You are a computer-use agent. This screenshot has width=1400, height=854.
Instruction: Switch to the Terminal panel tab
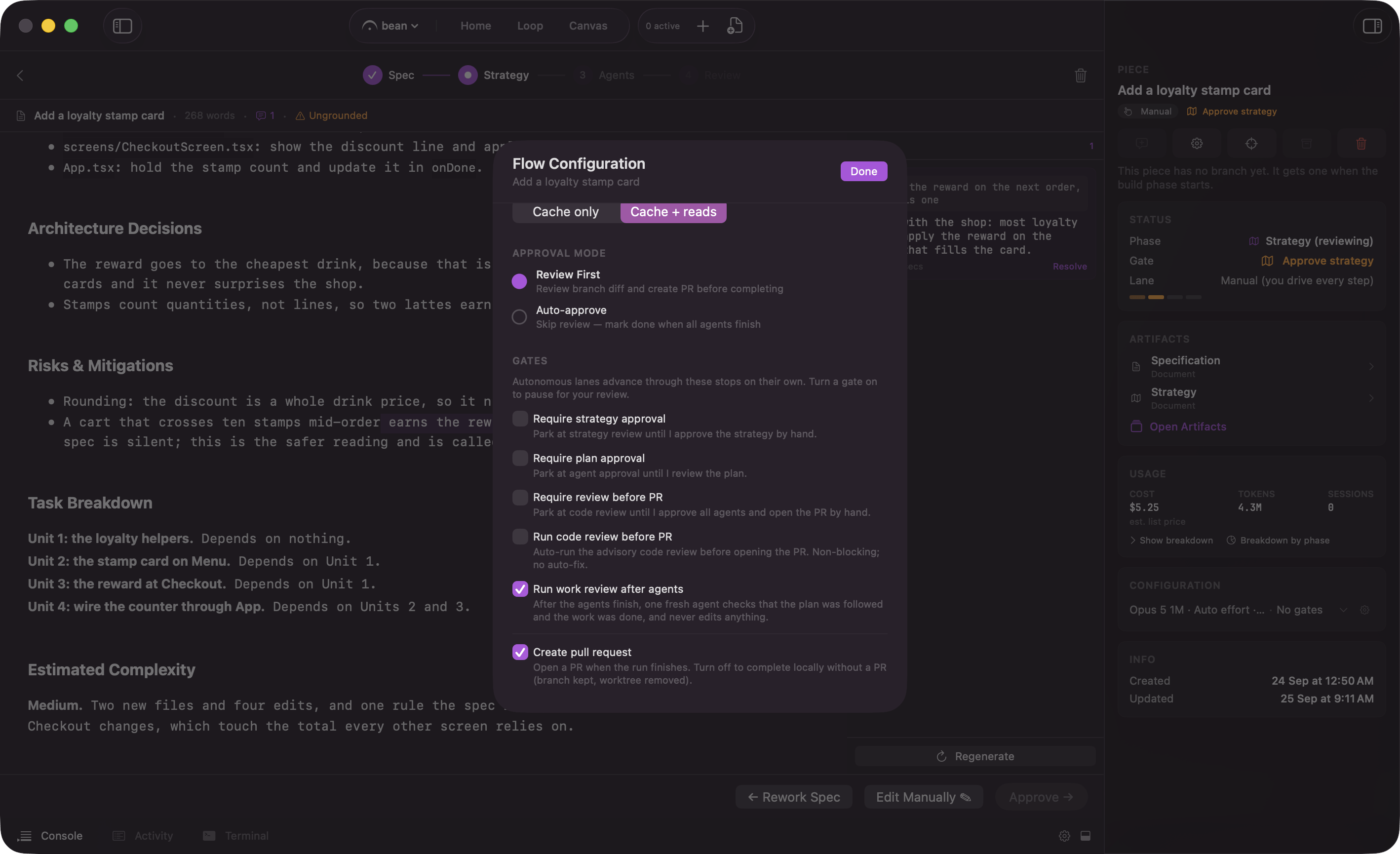click(x=235, y=836)
